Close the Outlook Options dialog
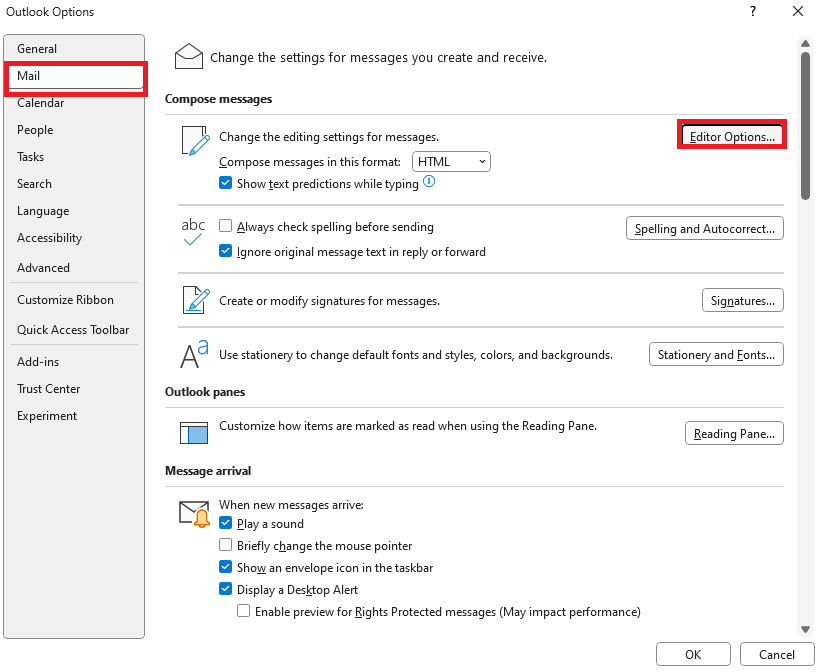This screenshot has height=672, width=816. (x=798, y=11)
